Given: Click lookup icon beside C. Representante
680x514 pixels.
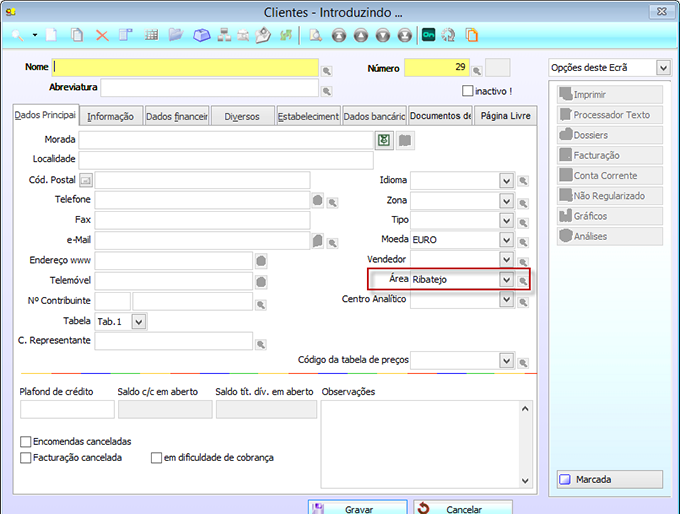Looking at the screenshot, I should [261, 344].
